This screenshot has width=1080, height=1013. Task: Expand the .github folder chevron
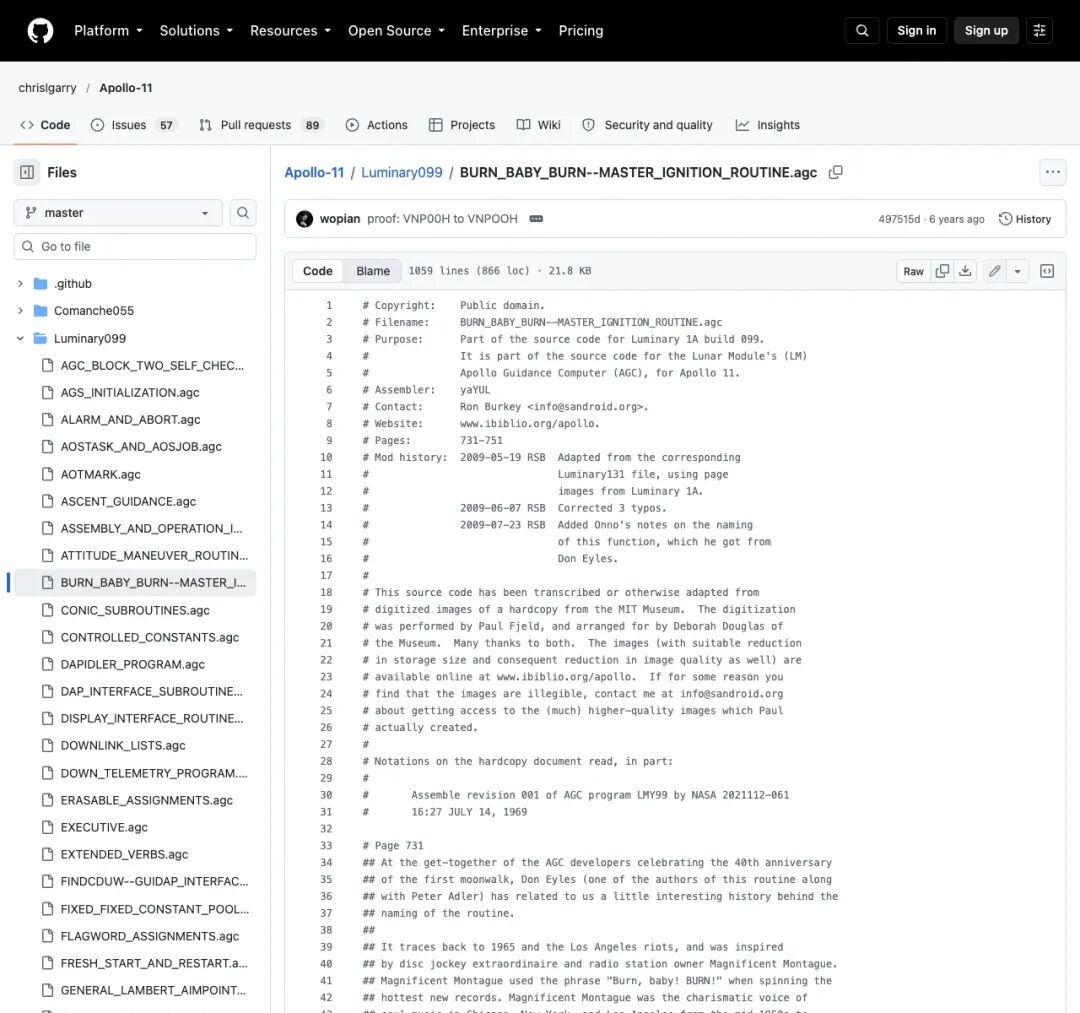pos(20,284)
